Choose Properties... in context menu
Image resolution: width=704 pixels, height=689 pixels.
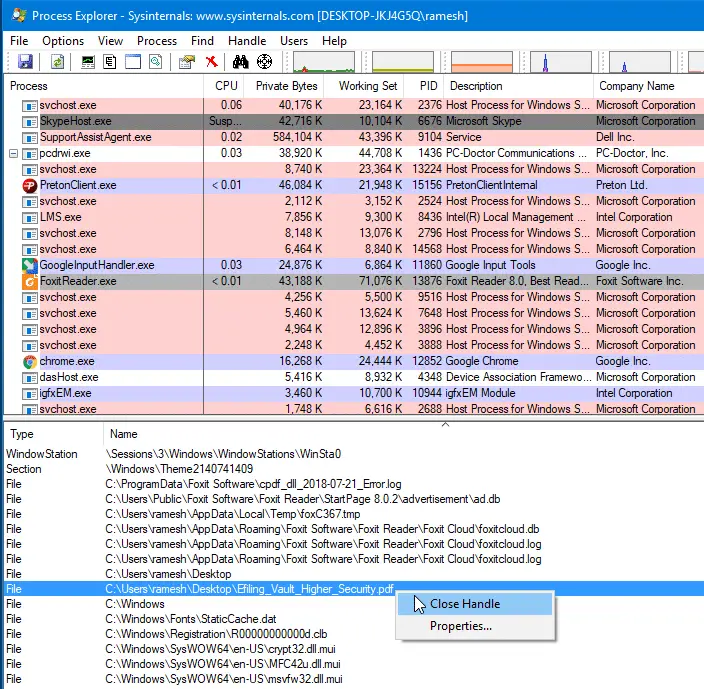(x=475, y=626)
